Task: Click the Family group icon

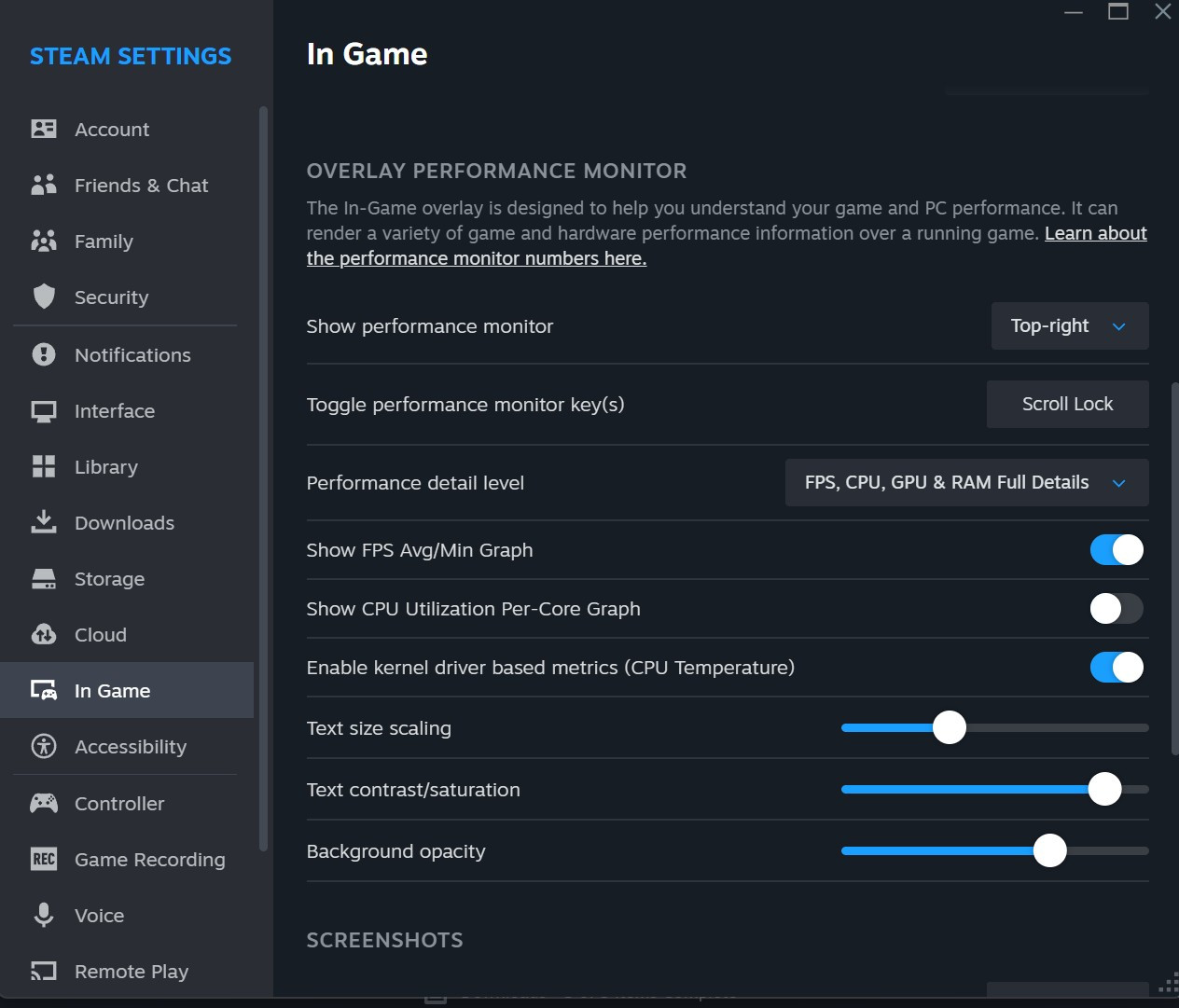Action: pyautogui.click(x=44, y=241)
